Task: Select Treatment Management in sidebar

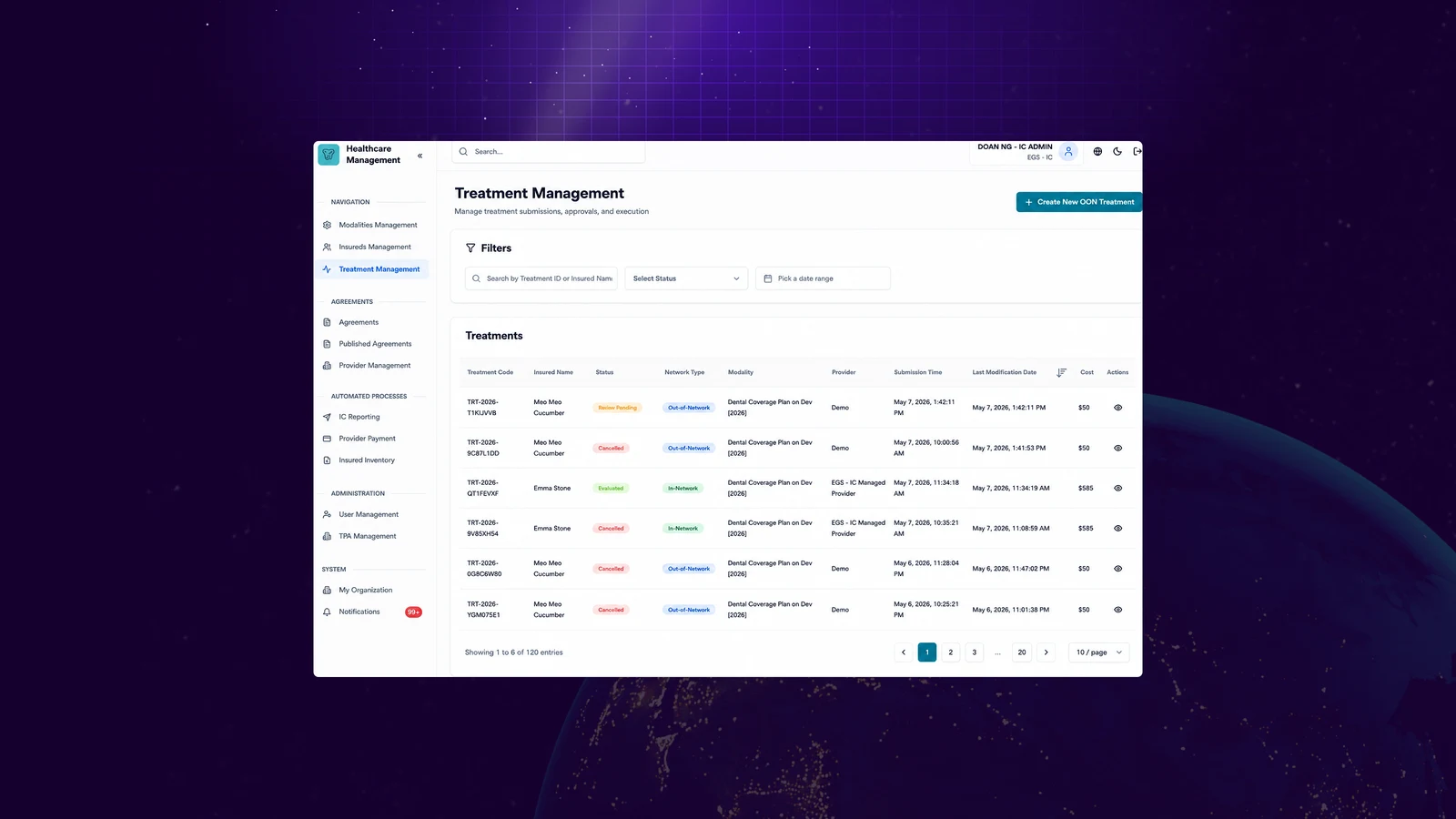Action: (372, 269)
